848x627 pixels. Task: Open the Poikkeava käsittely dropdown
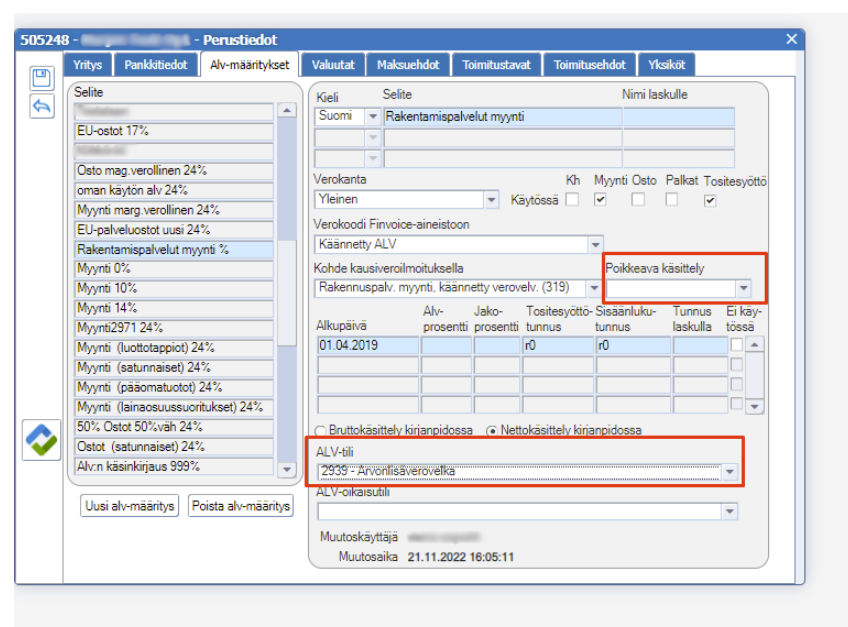pyautogui.click(x=744, y=288)
